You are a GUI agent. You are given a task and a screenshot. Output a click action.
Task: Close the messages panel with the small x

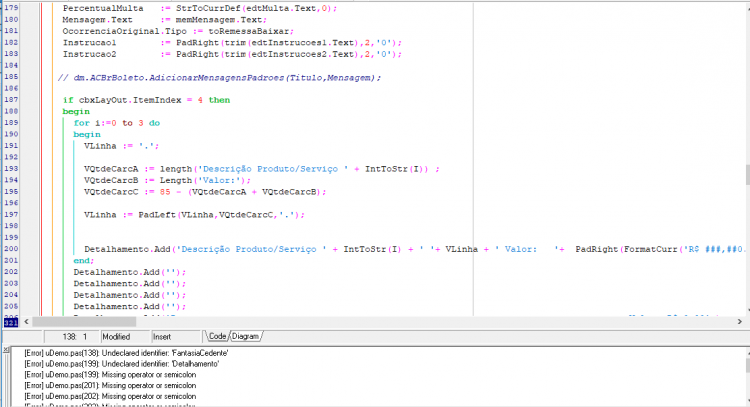6,350
